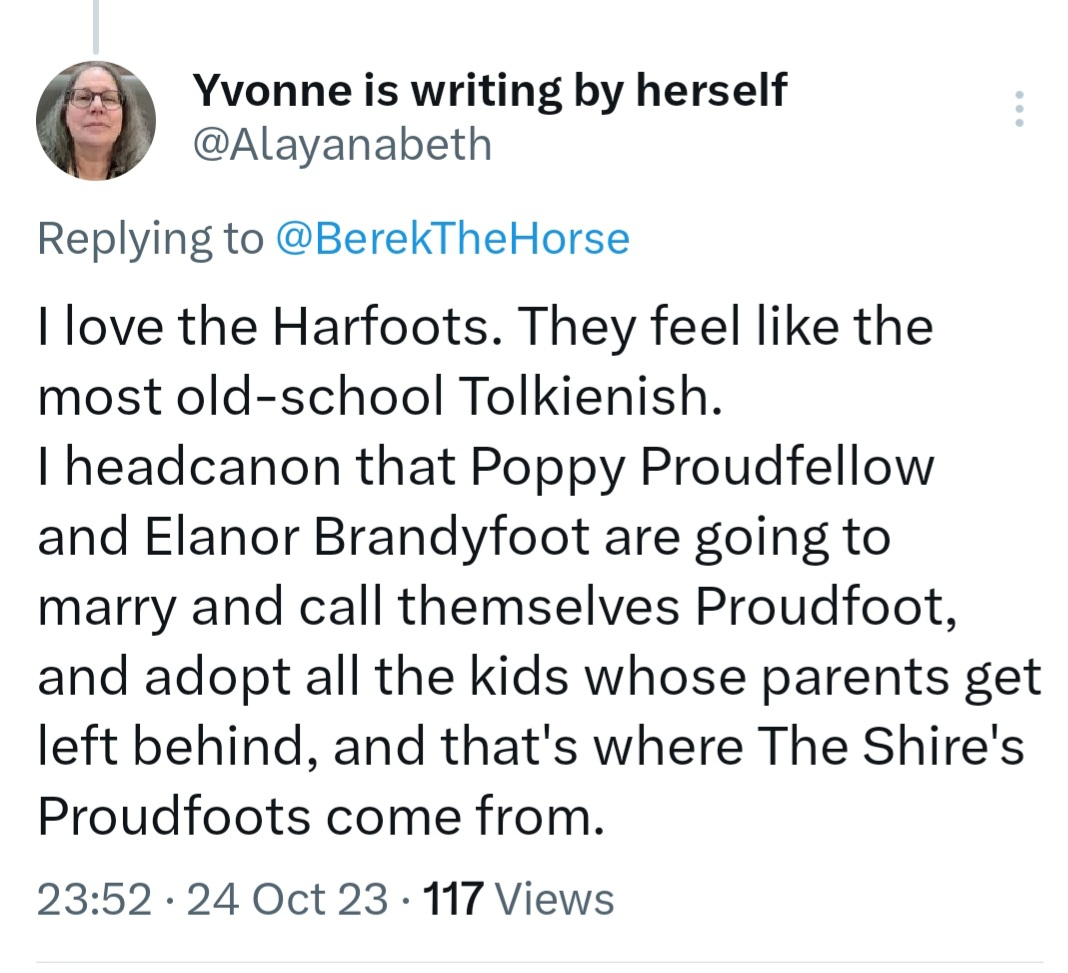Click the line "marry and call themselves Proudfoot,"
The width and height of the screenshot is (1068, 973).
tap(497, 607)
